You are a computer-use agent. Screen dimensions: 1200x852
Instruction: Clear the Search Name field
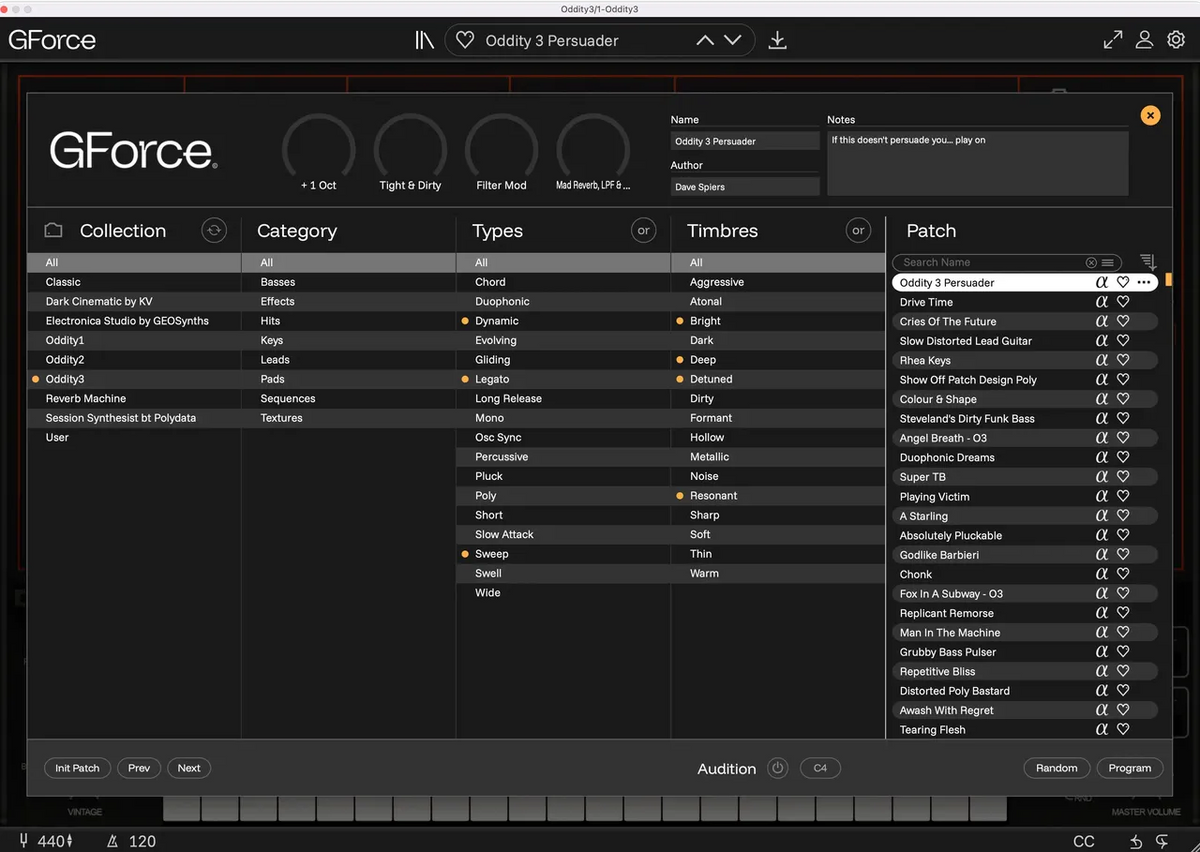click(x=1091, y=262)
